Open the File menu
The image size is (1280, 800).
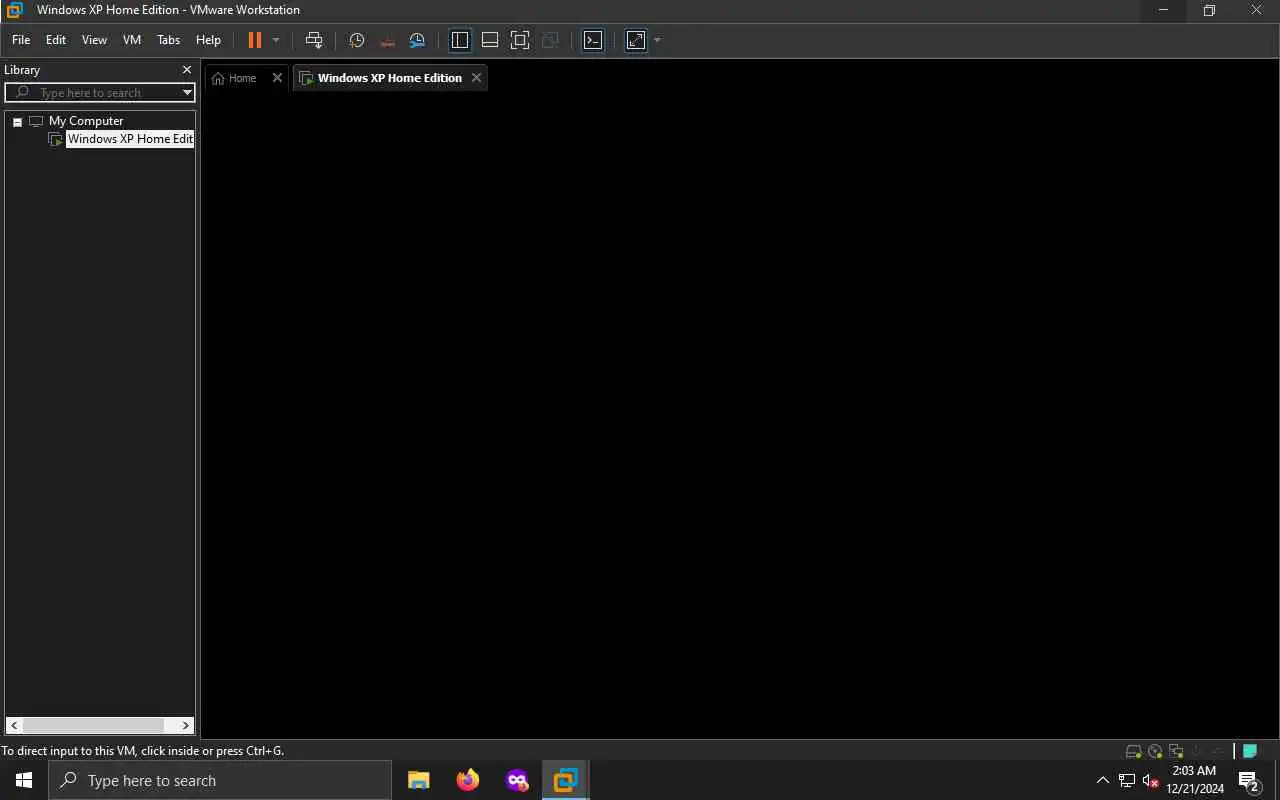21,40
